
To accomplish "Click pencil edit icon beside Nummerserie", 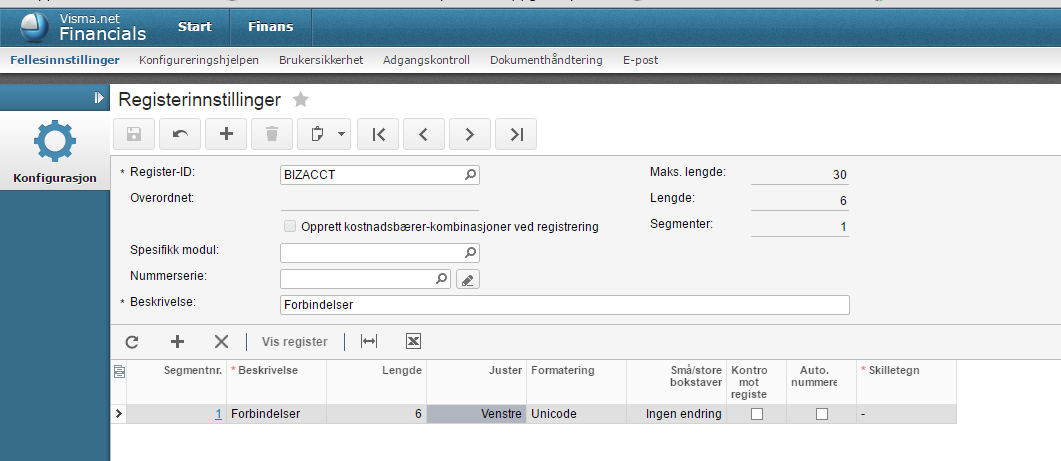I will 468,279.
